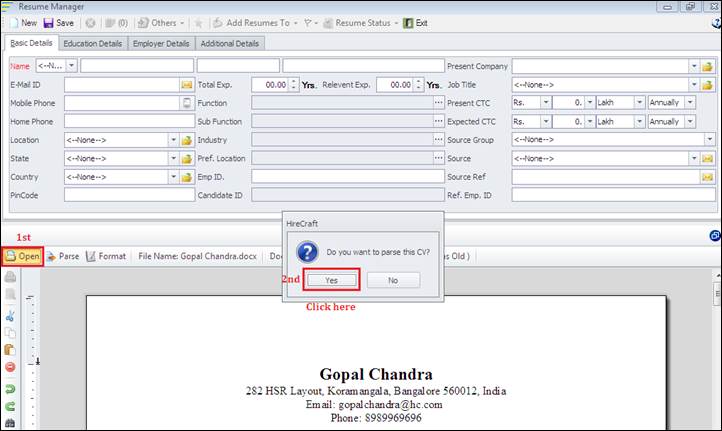
Task: Click the red delete icon in editor sidebar
Action: pyautogui.click(x=10, y=367)
